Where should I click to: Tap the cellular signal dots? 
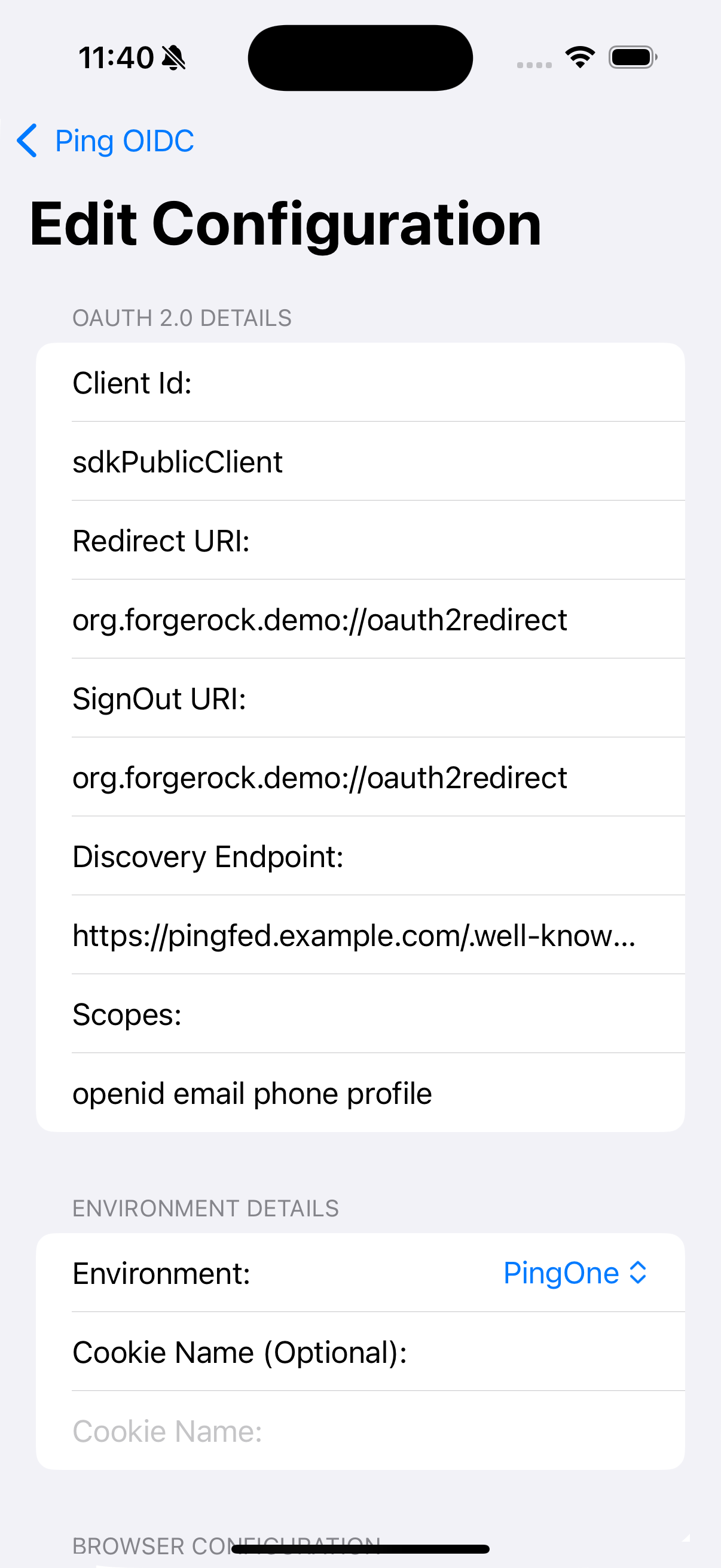[534, 65]
